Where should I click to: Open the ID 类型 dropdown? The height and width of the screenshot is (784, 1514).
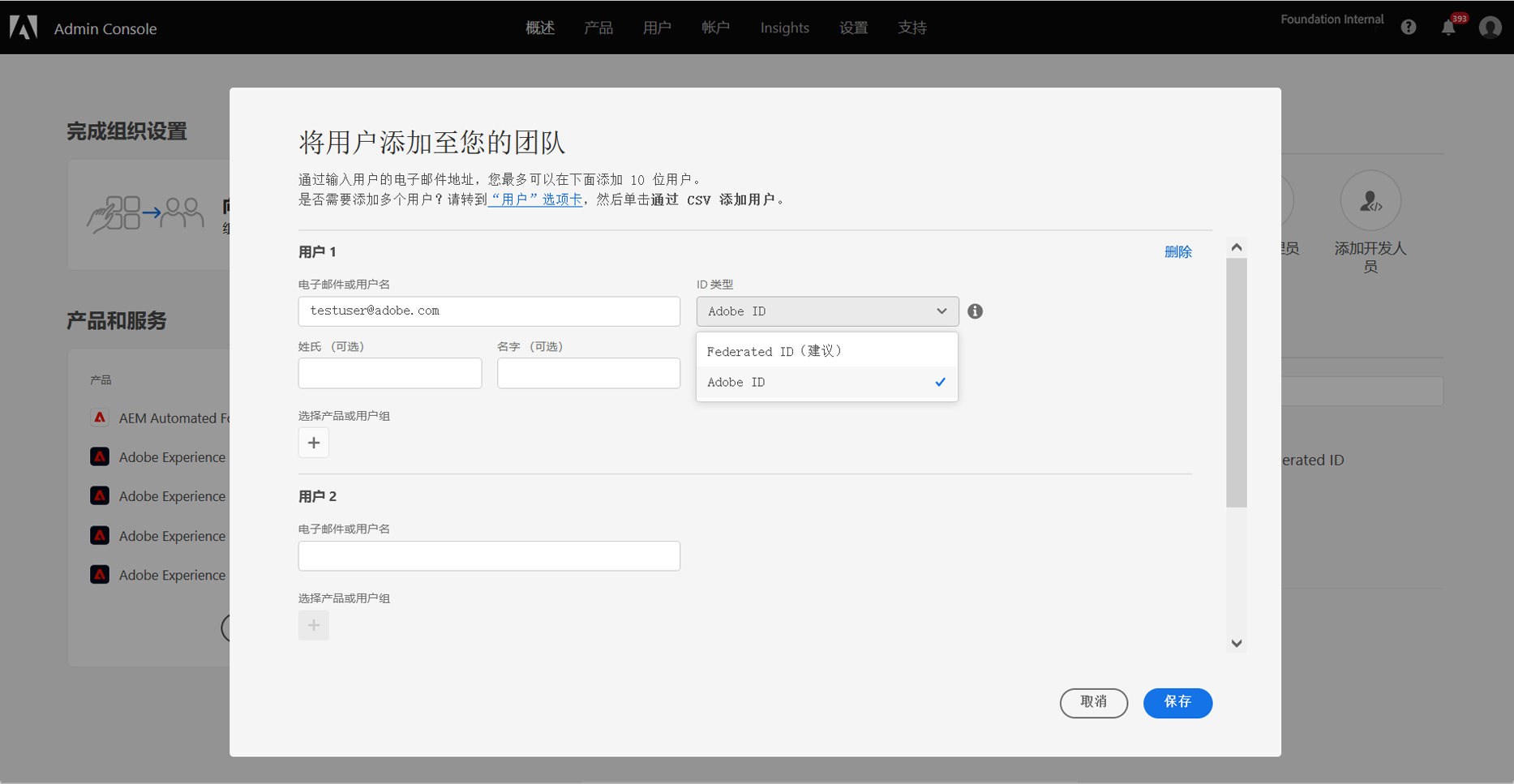click(827, 311)
